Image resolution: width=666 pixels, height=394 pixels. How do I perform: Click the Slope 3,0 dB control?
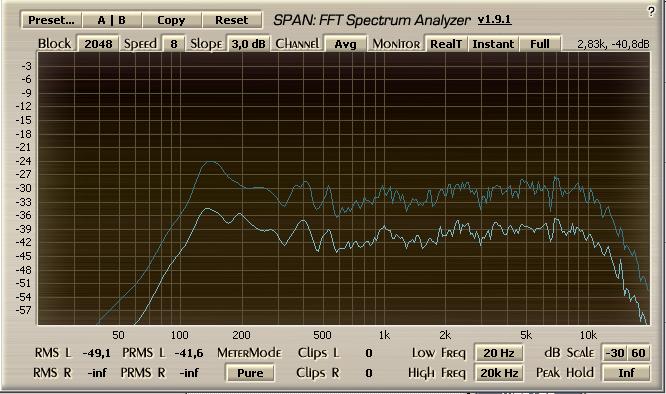coord(248,44)
